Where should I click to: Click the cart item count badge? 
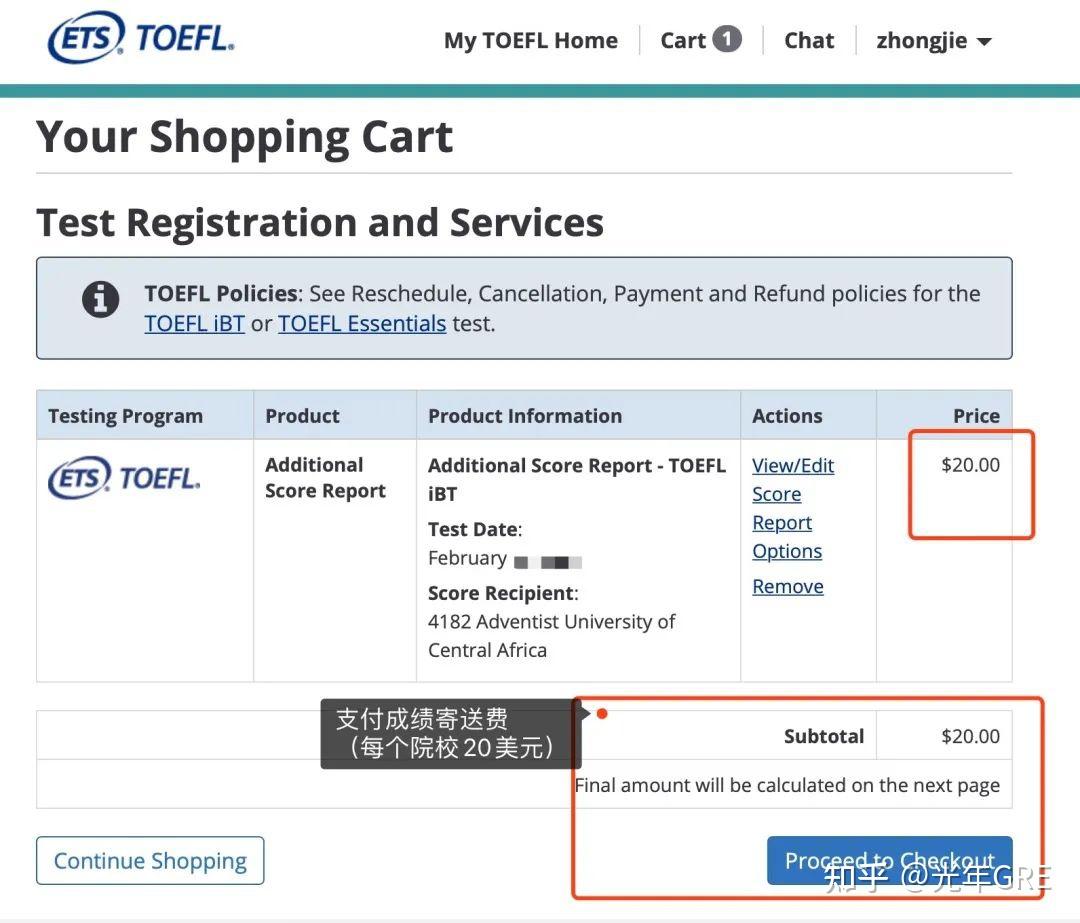(x=728, y=38)
